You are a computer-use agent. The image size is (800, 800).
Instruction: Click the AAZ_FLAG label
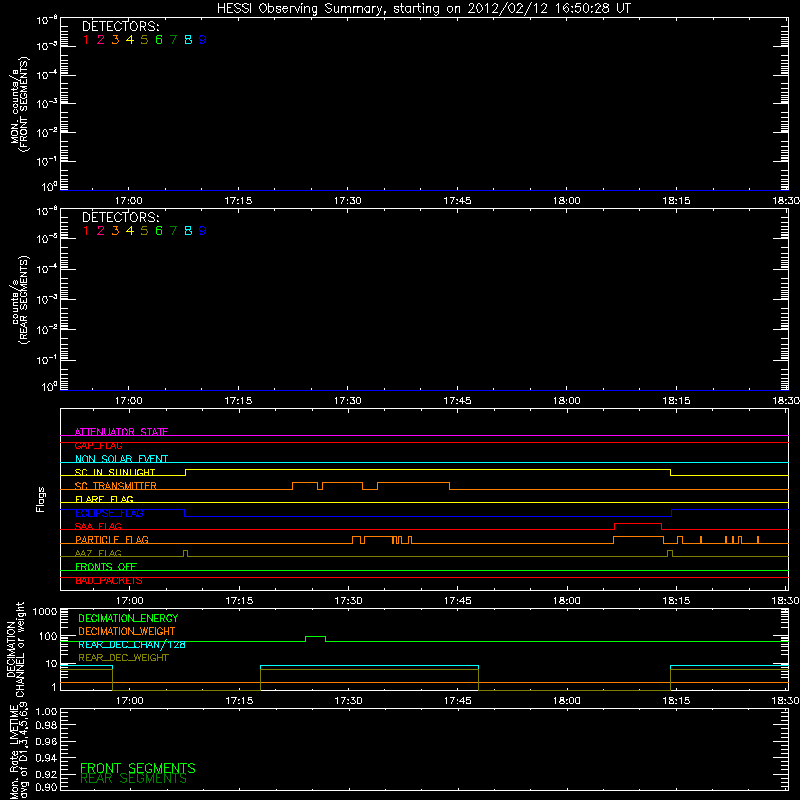pyautogui.click(x=98, y=553)
